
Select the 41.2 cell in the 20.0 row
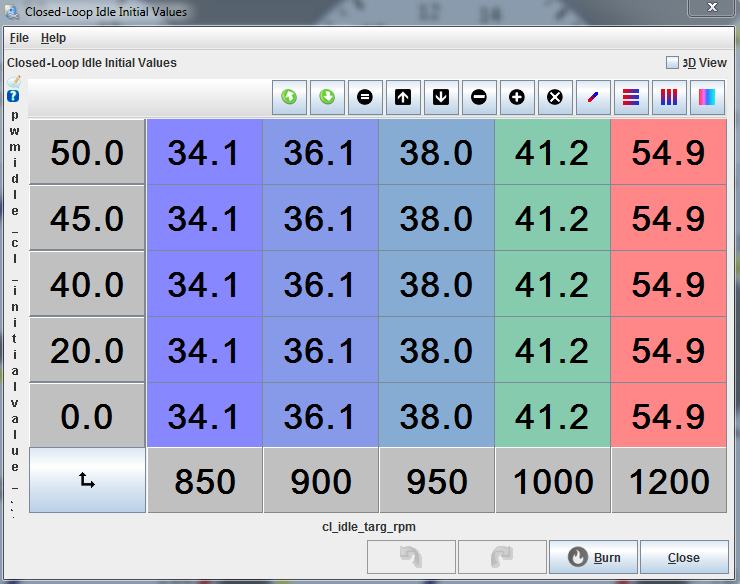tap(553, 350)
